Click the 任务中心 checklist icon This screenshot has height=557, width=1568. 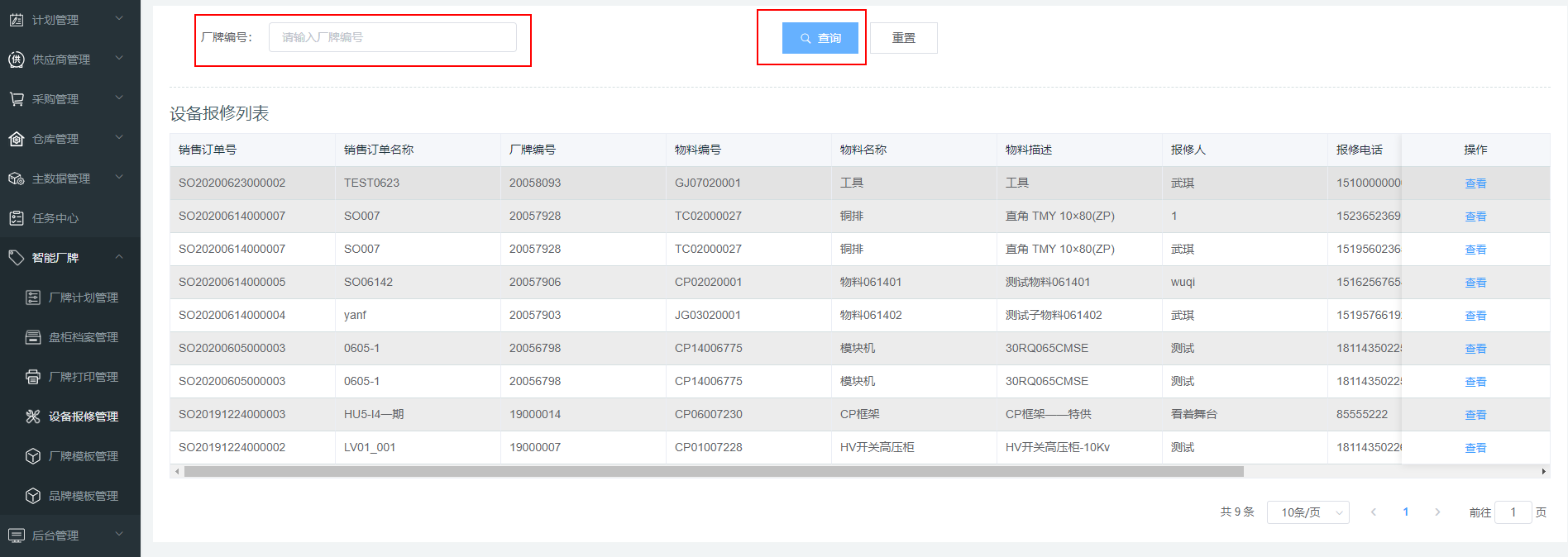click(17, 218)
